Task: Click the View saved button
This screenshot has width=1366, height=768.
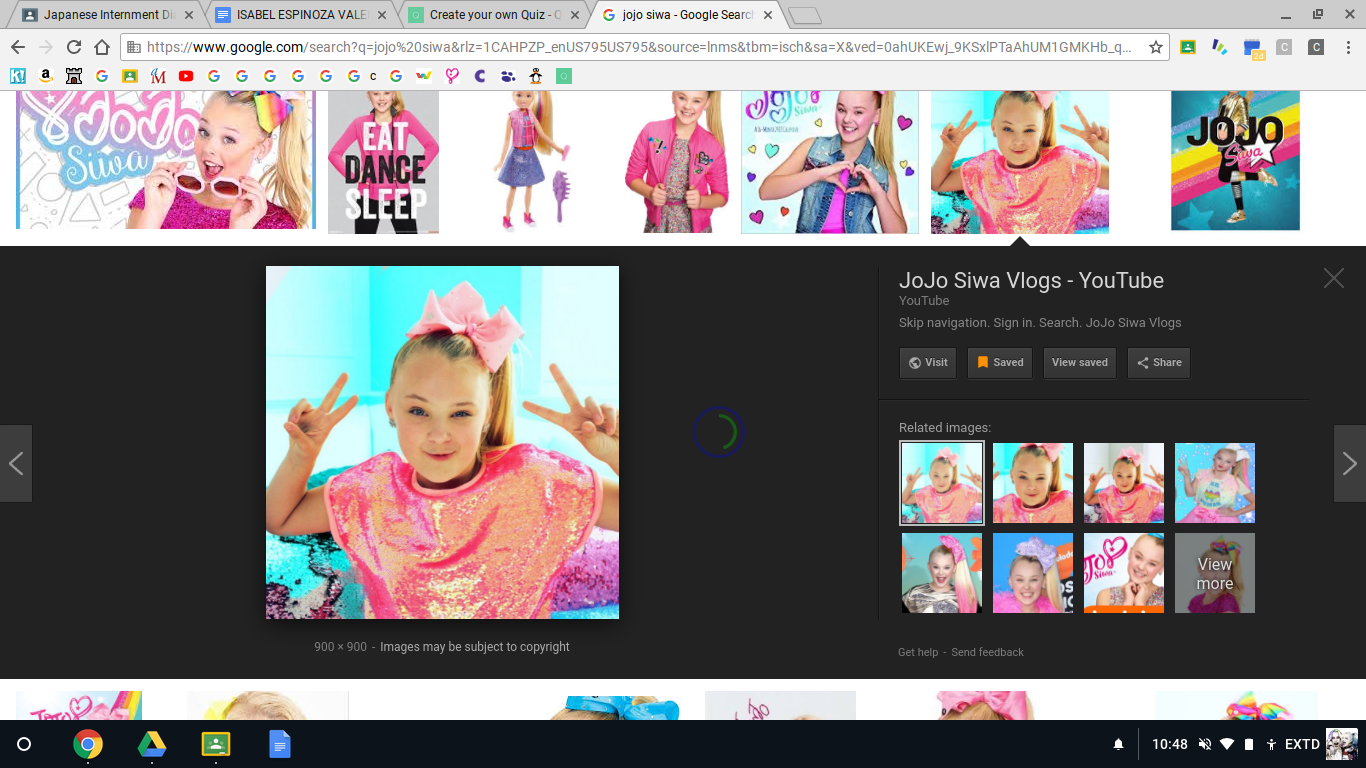Action: pyautogui.click(x=1080, y=363)
